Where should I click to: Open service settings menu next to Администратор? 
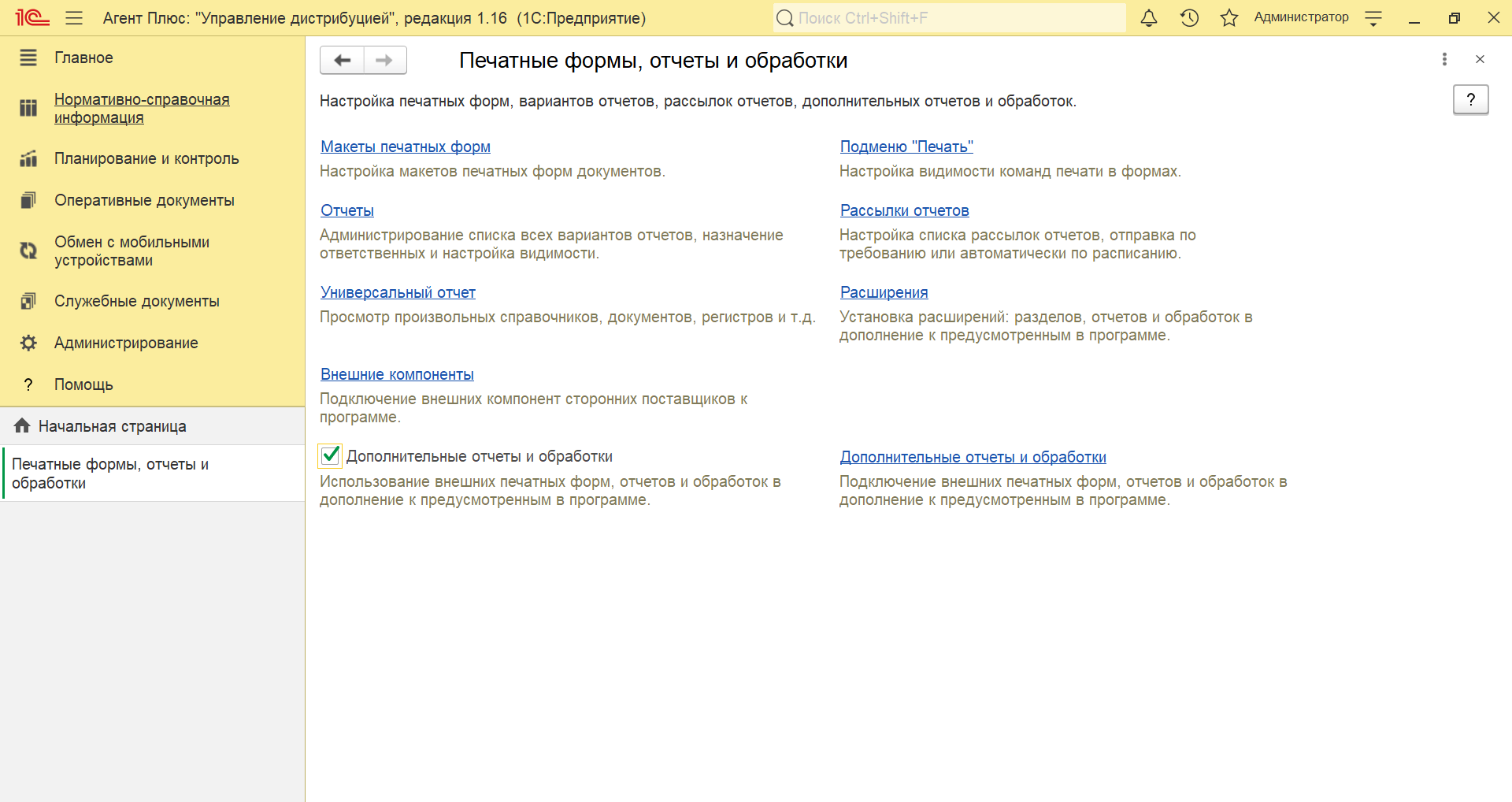[x=1373, y=18]
